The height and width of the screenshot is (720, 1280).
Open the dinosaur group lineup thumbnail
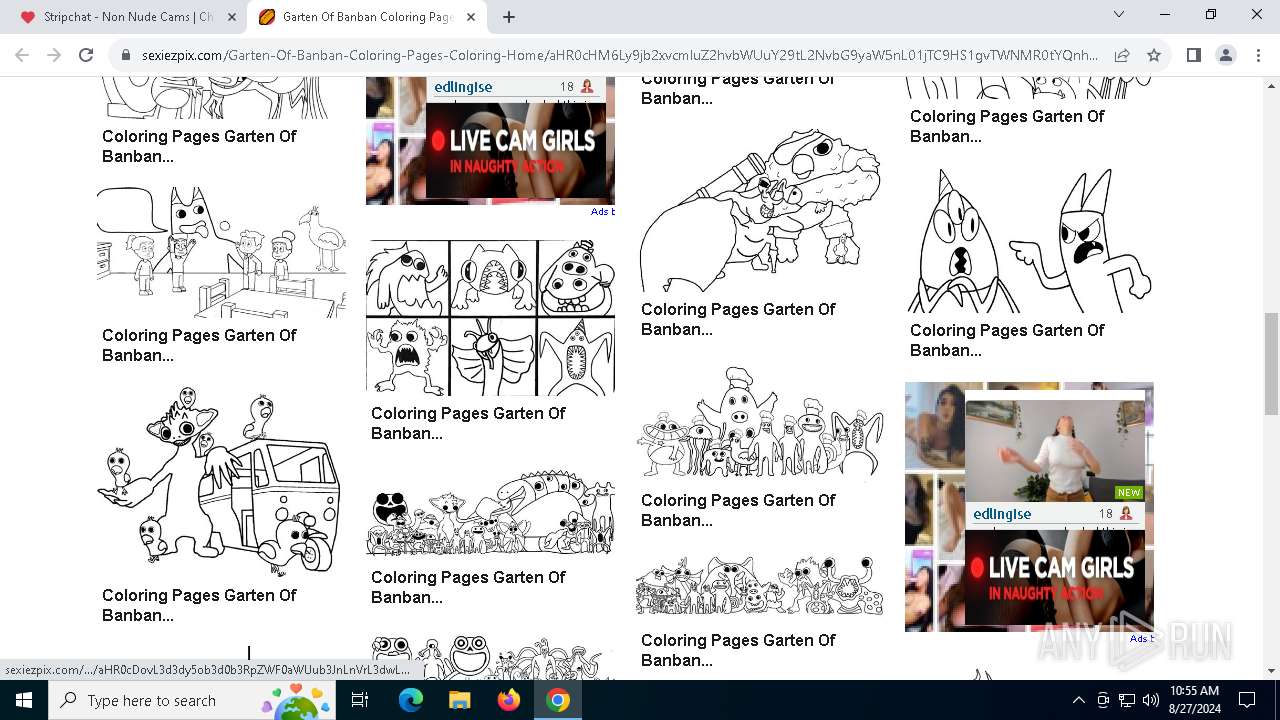coord(490,512)
